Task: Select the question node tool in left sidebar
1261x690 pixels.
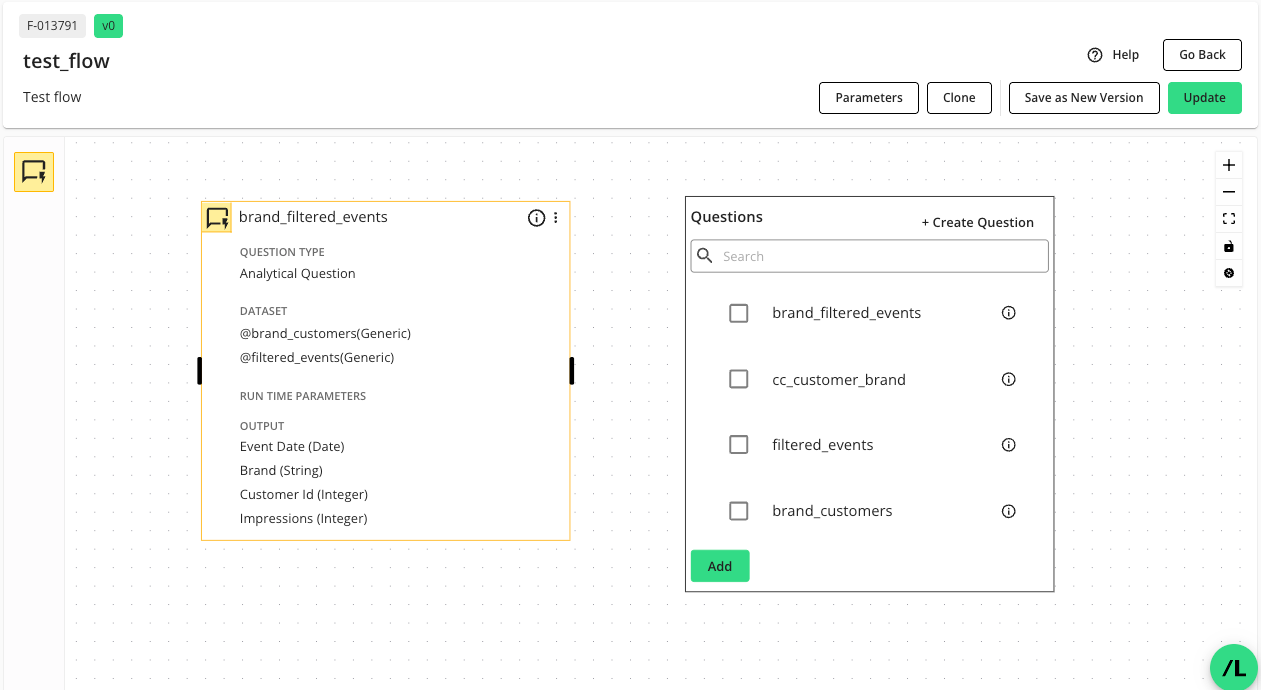Action: point(33,171)
